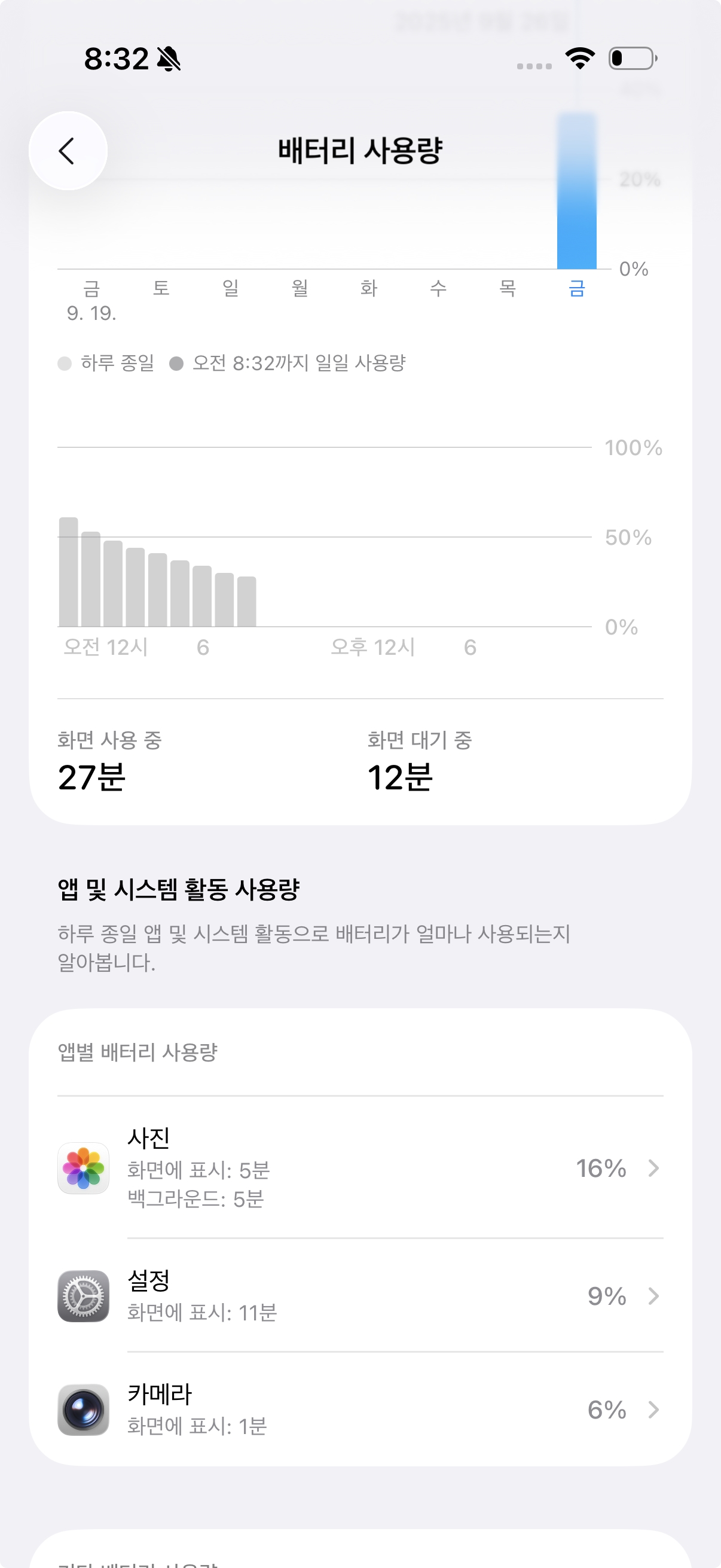Expand 설정 battery usage chevron
This screenshot has width=721, height=1568.
[653, 1296]
